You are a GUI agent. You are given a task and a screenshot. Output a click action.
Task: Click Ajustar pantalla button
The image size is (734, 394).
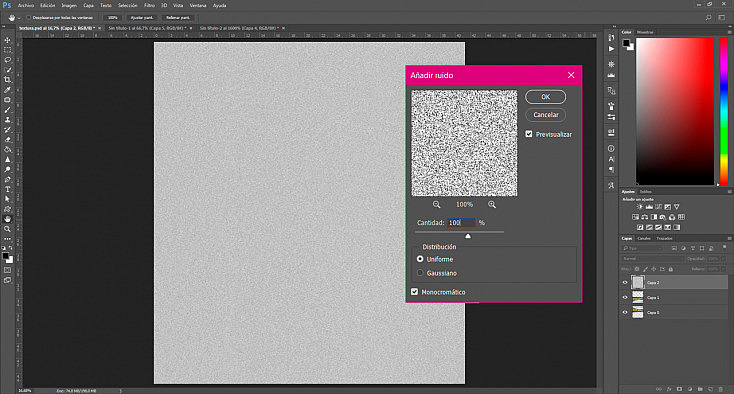(x=142, y=17)
